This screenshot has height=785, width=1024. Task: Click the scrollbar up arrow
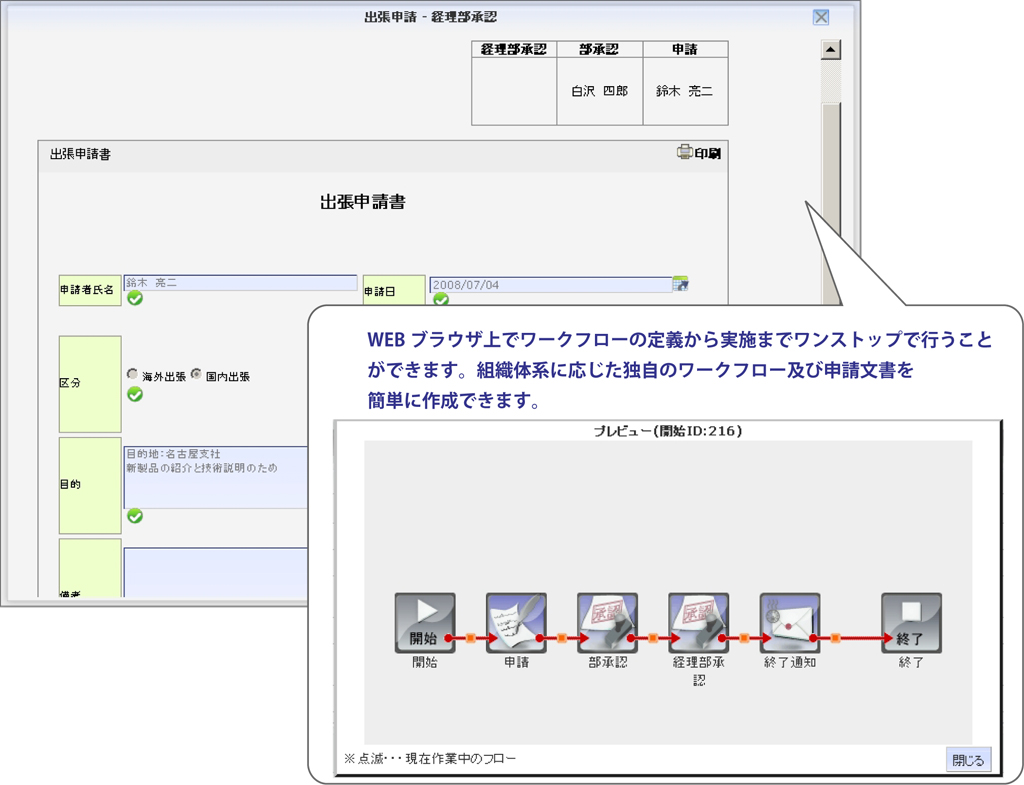pyautogui.click(x=830, y=50)
